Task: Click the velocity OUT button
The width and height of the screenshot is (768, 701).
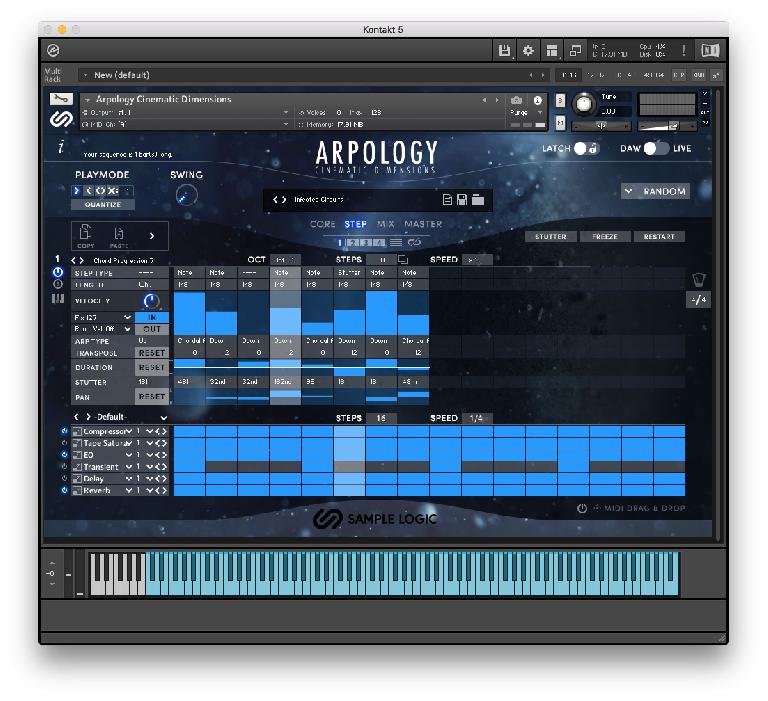Action: [152, 329]
